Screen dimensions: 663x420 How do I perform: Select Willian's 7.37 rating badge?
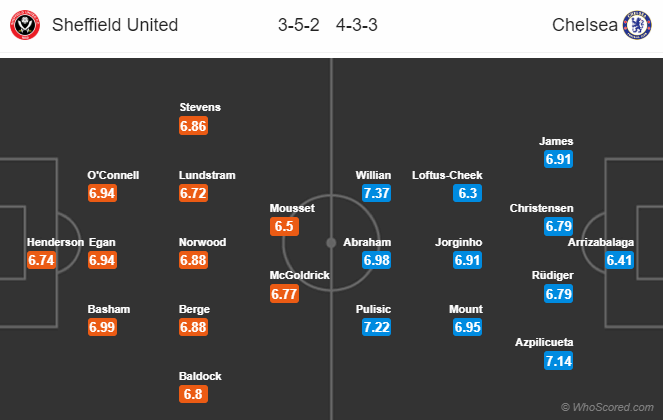pyautogui.click(x=374, y=193)
